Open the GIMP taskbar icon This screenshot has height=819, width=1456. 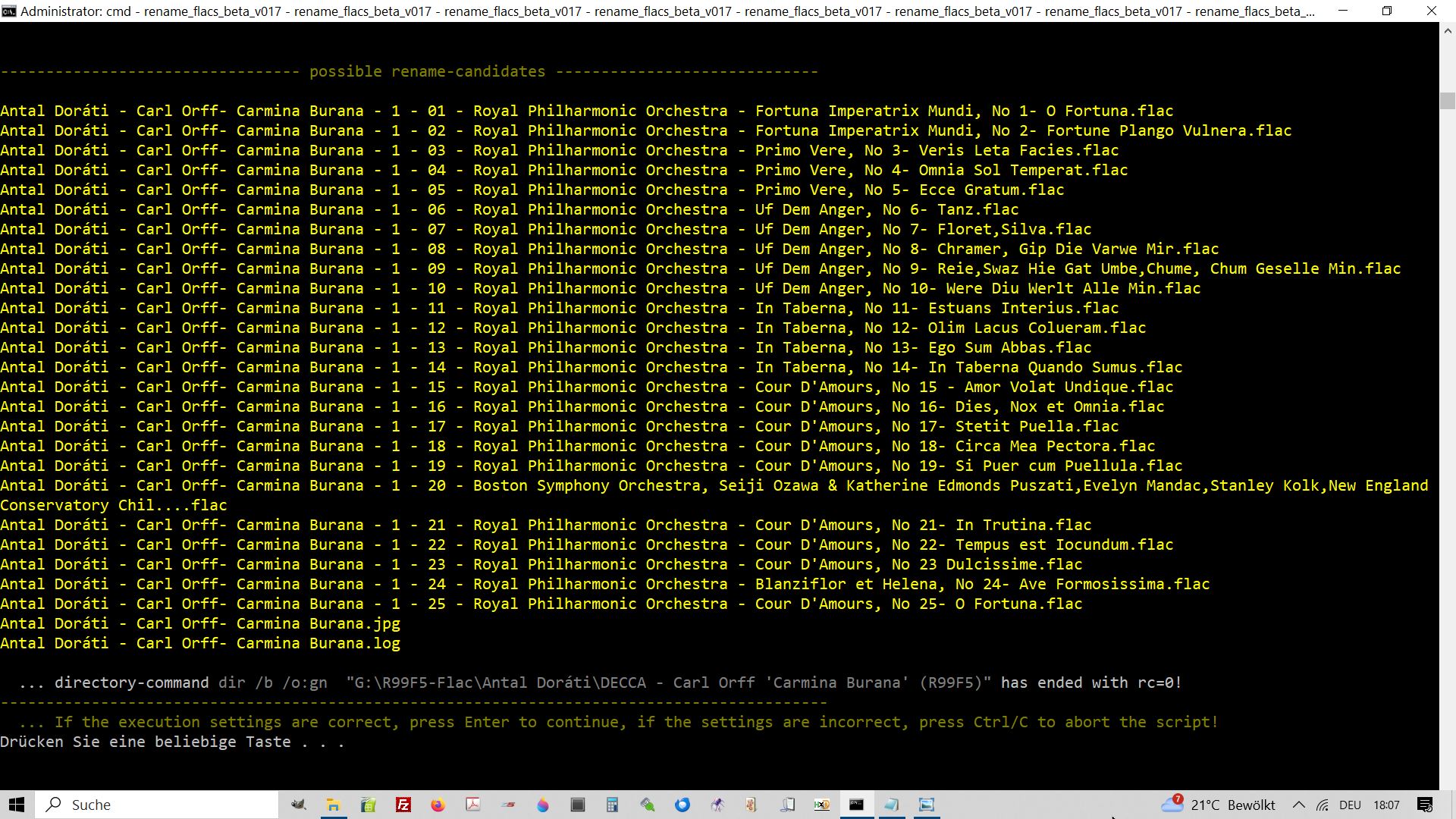[x=298, y=805]
